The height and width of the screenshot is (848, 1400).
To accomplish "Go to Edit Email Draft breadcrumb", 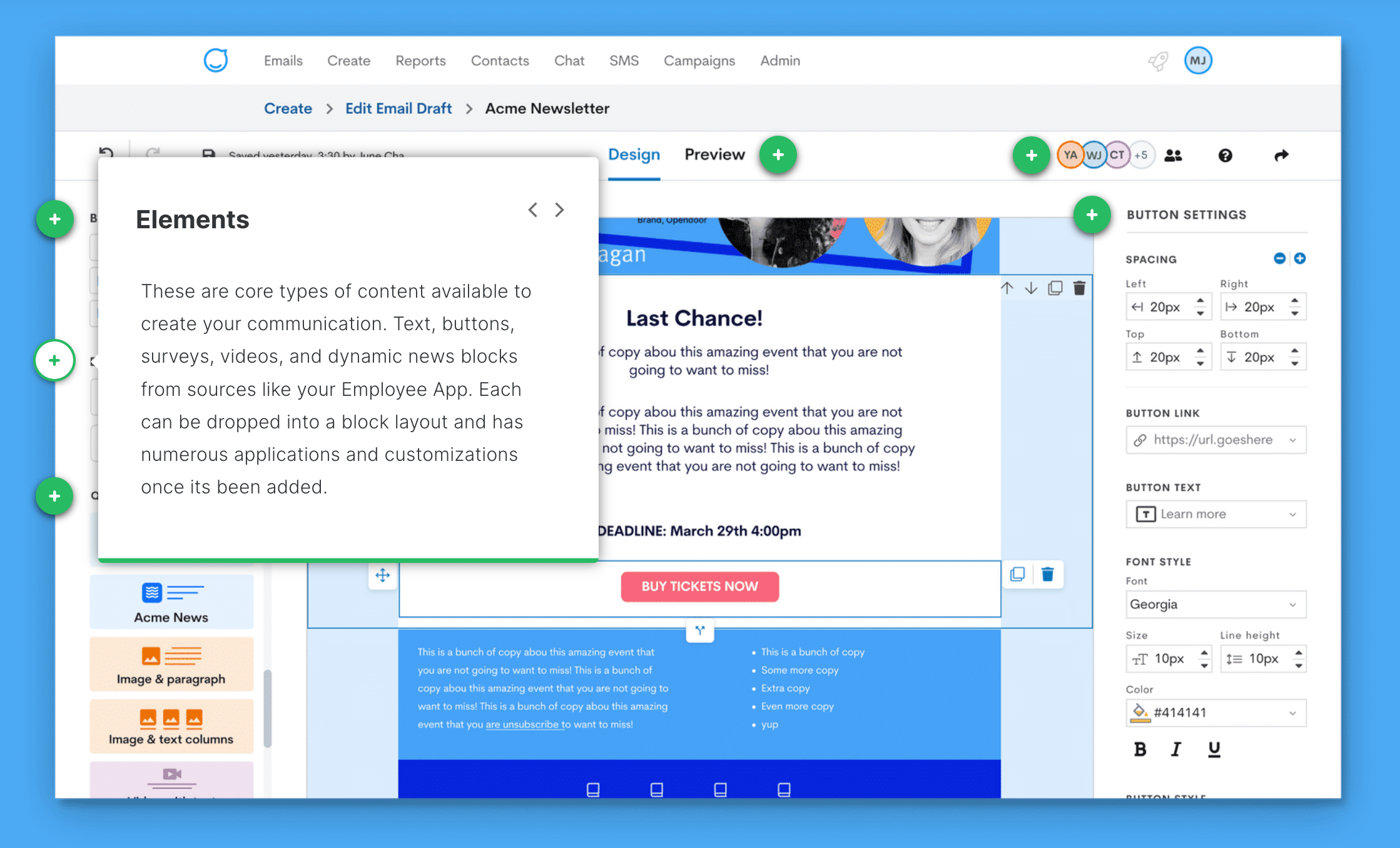I will (398, 108).
